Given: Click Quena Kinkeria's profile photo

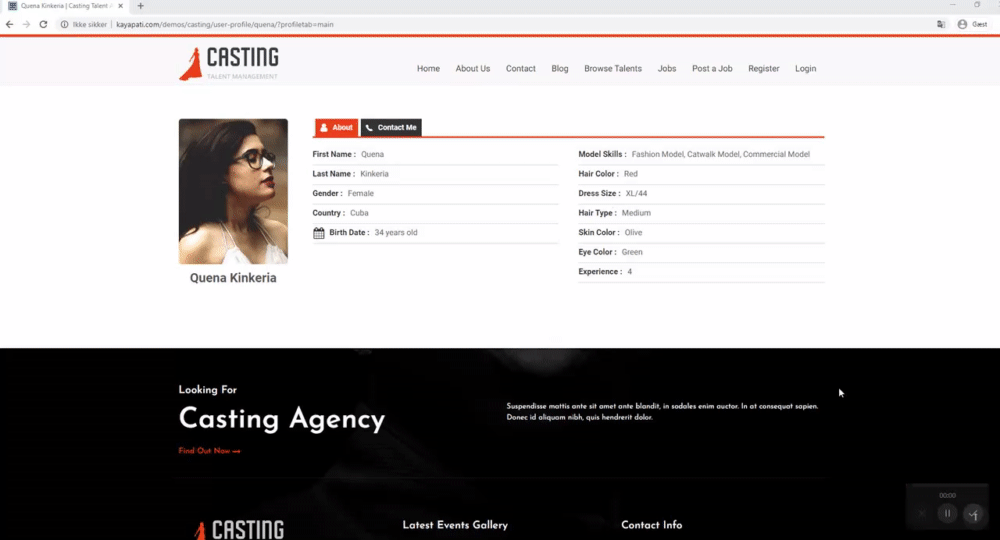Looking at the screenshot, I should (233, 191).
